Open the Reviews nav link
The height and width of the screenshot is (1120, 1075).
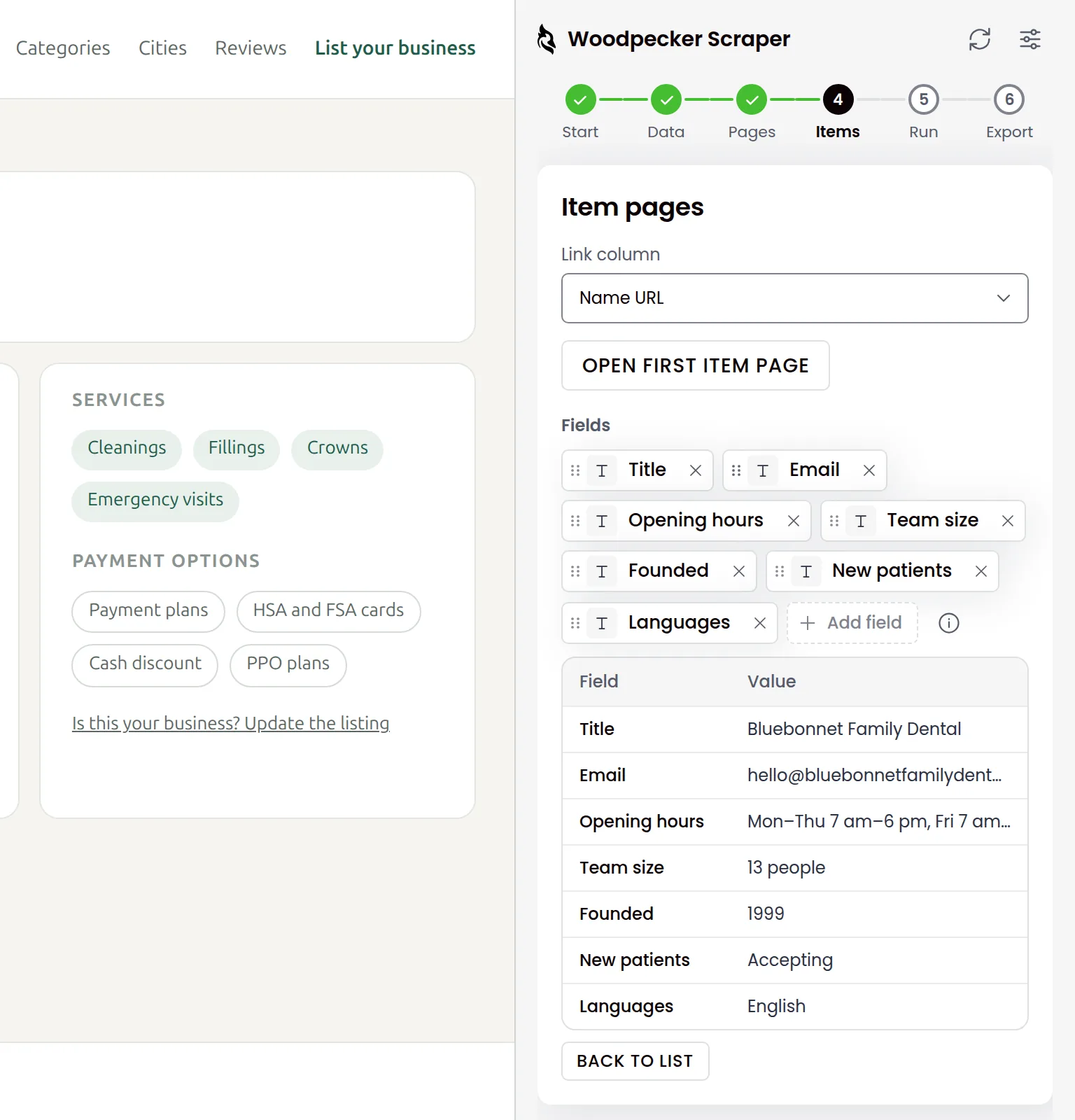click(251, 48)
